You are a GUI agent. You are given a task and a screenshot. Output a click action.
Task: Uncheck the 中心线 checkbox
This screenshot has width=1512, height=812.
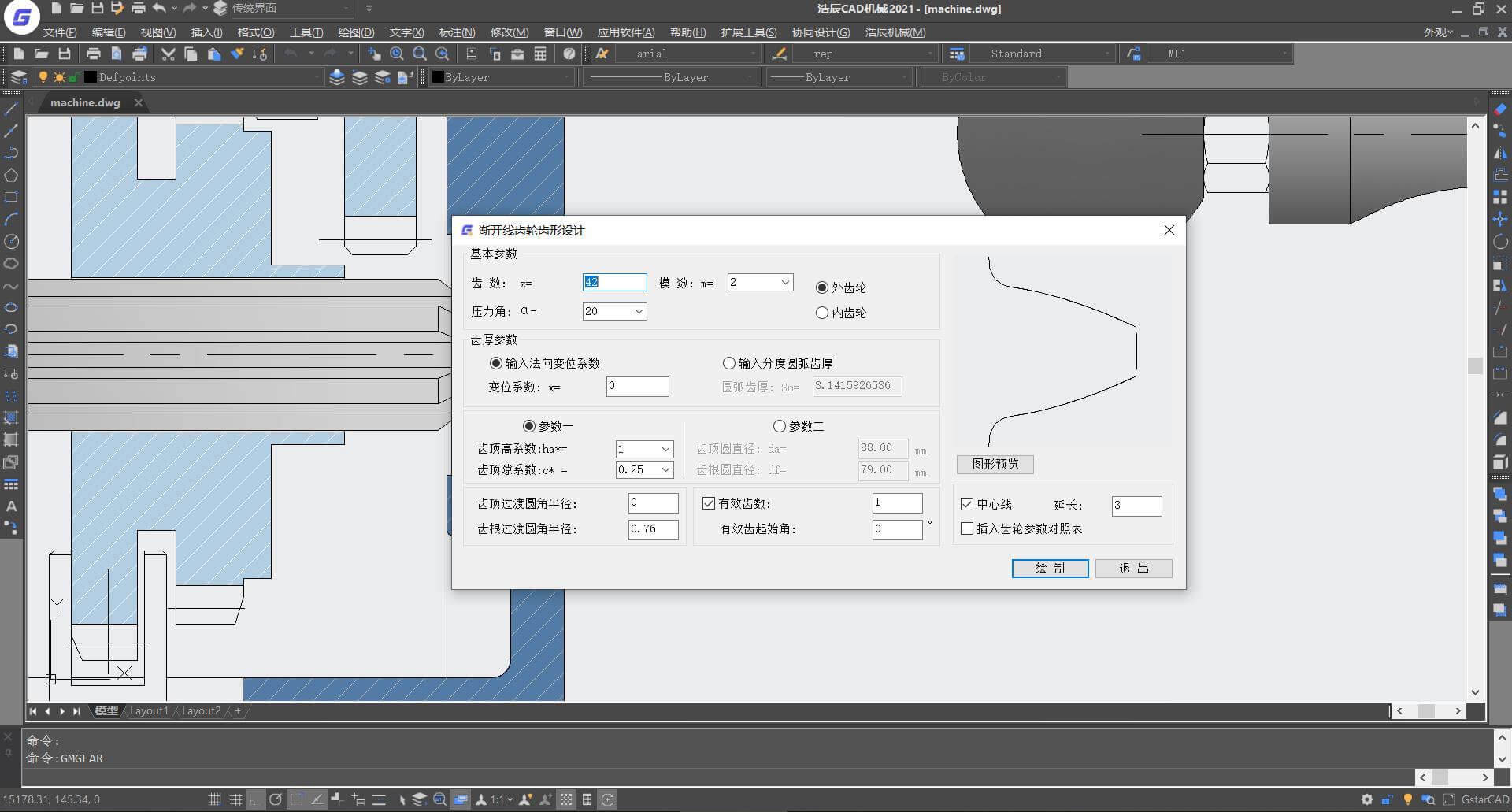point(967,504)
